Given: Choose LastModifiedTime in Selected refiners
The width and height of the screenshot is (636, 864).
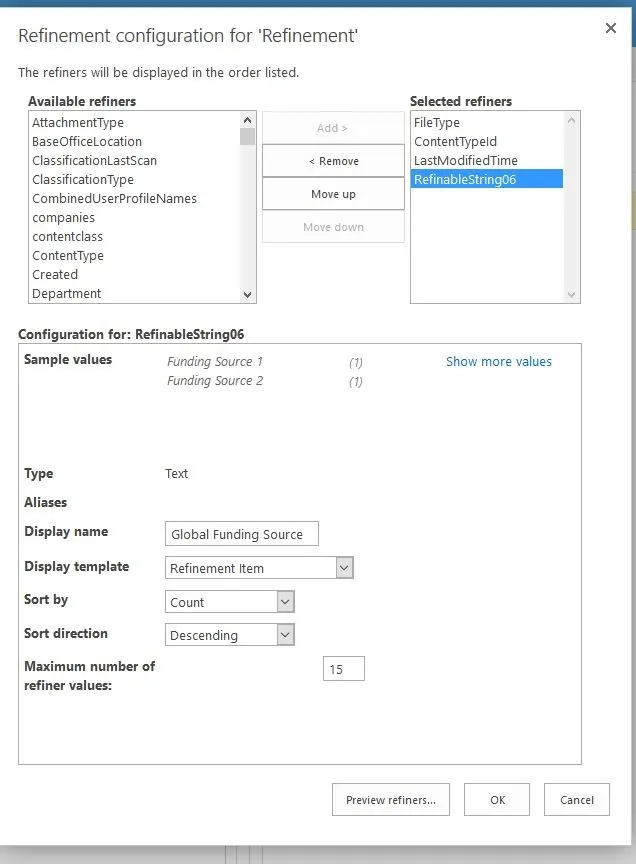Looking at the screenshot, I should tap(466, 161).
